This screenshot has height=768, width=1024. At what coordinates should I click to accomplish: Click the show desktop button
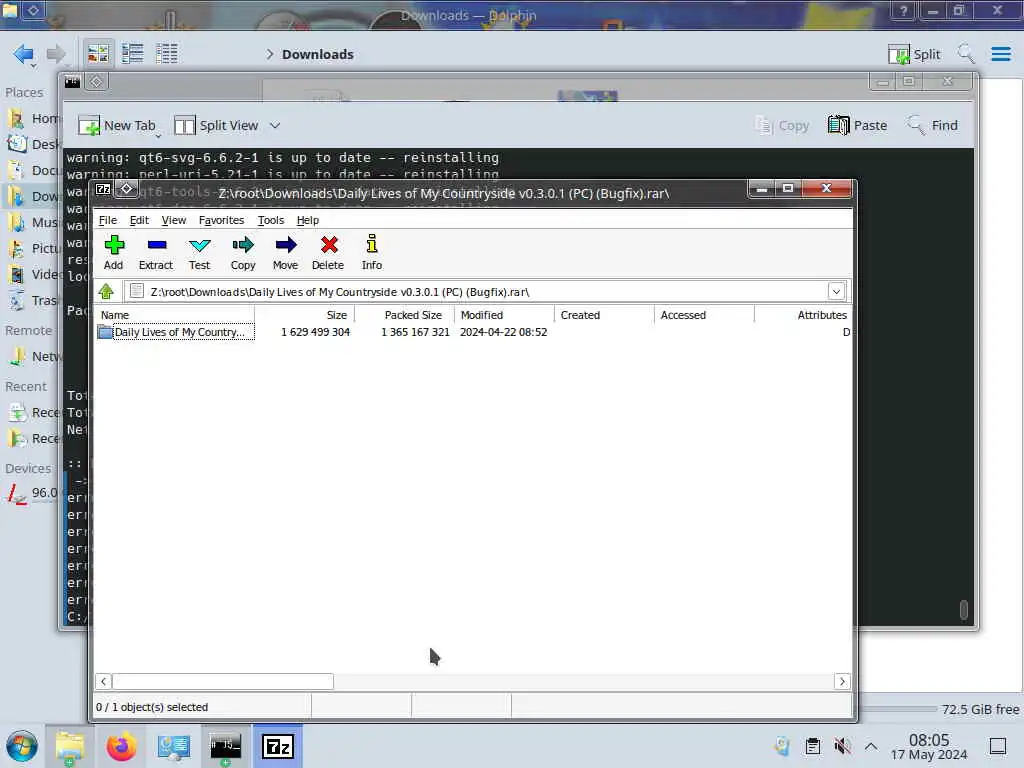point(997,746)
